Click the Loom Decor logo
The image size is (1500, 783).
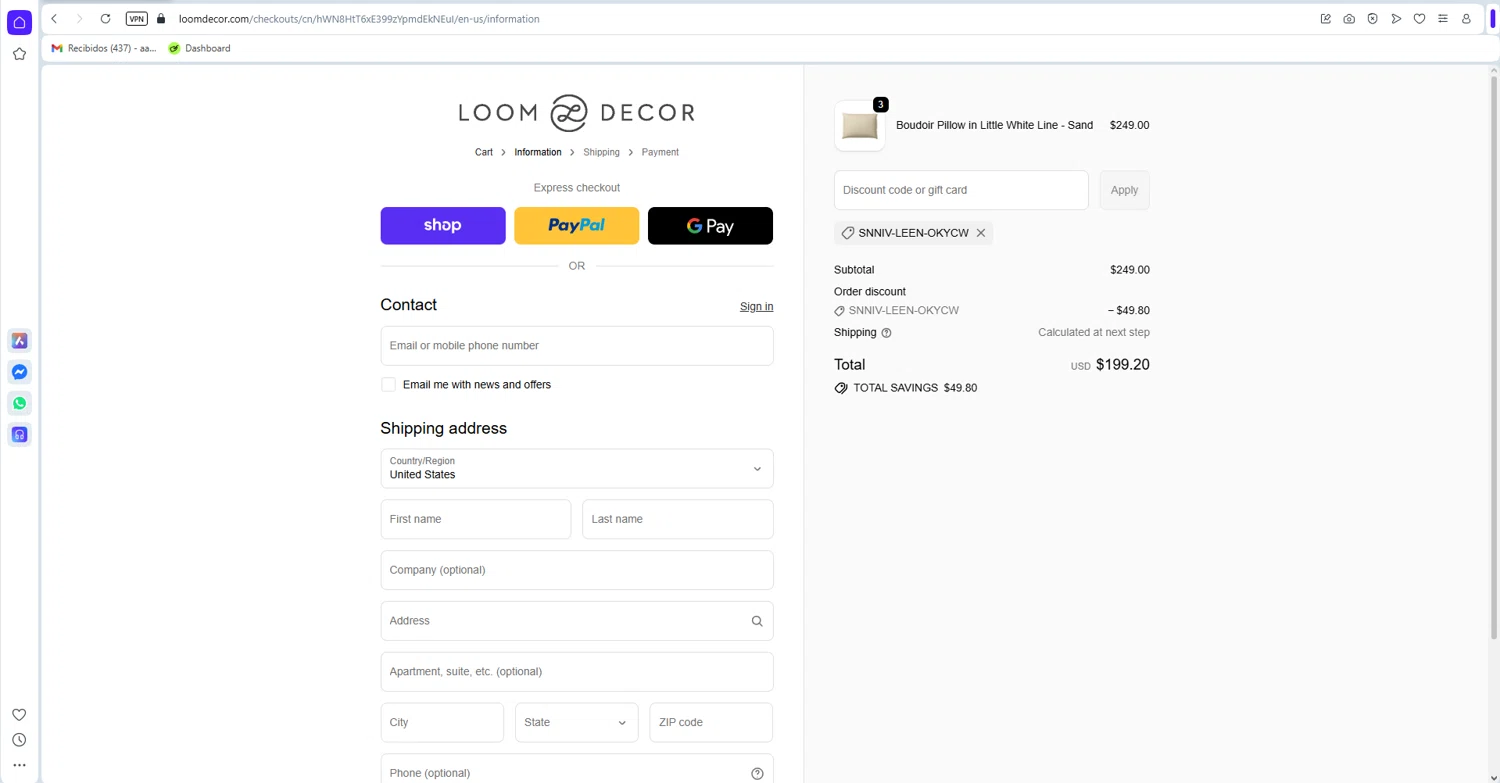[x=577, y=113]
